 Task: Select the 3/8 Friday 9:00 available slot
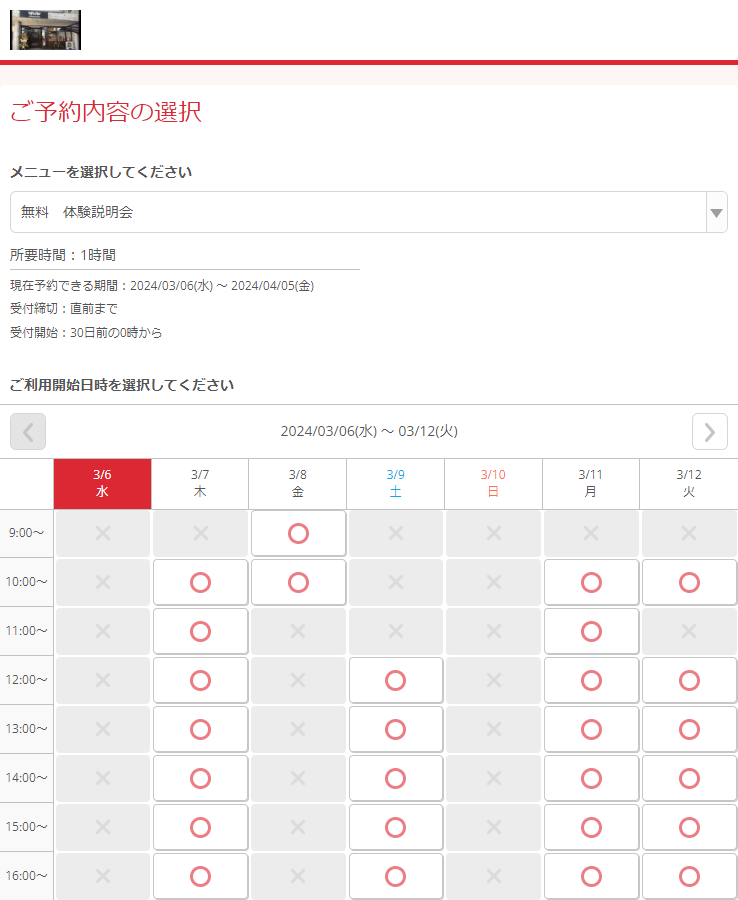298,533
